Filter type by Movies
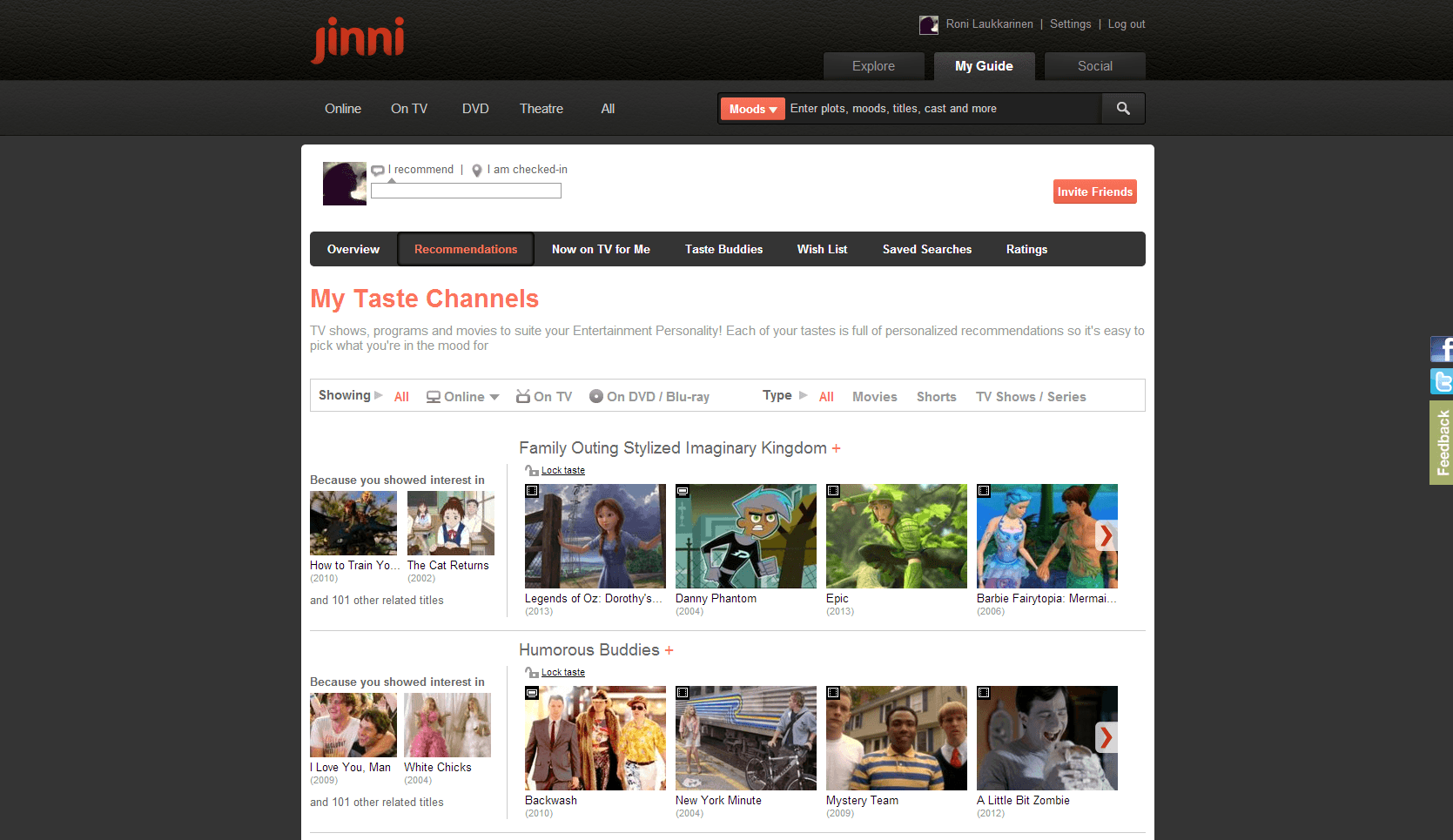This screenshot has height=840, width=1453. pyautogui.click(x=875, y=397)
